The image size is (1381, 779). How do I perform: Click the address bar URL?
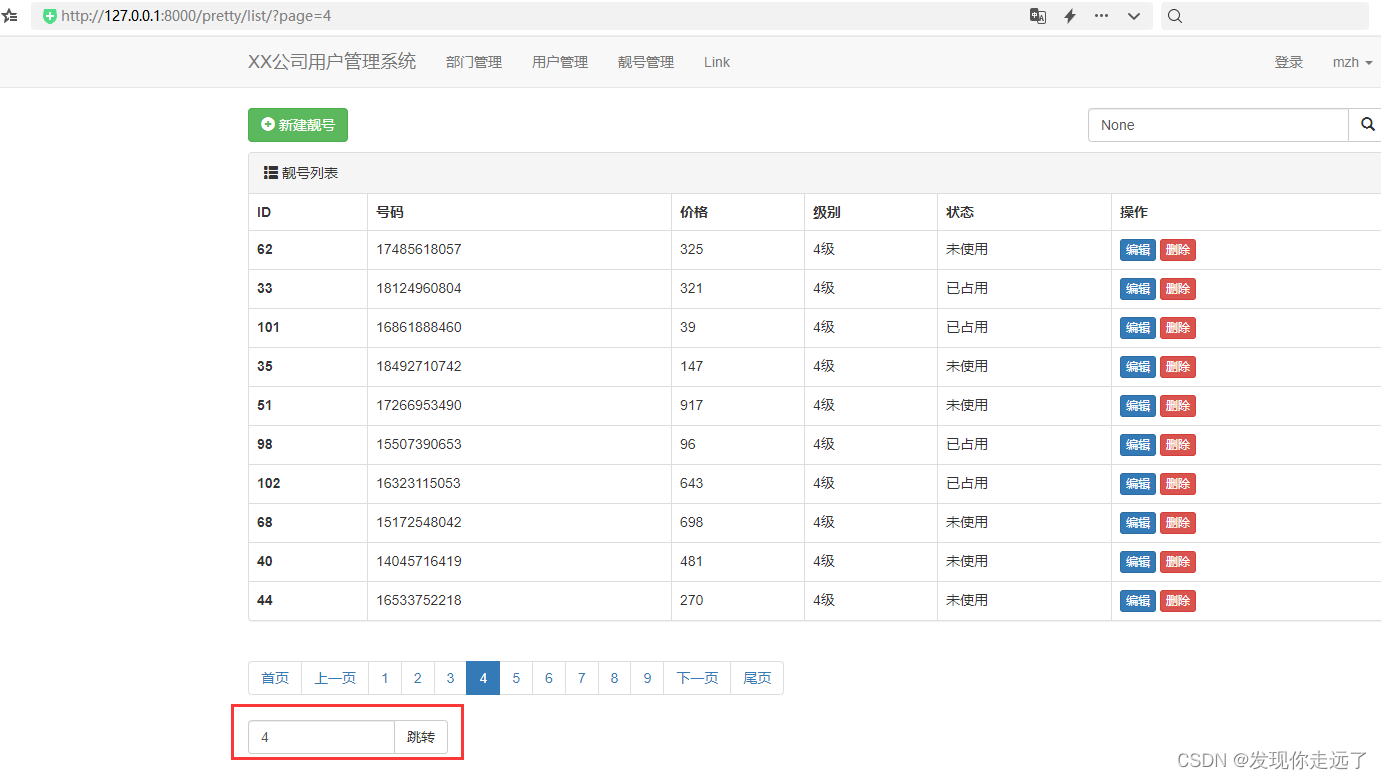click(x=196, y=16)
